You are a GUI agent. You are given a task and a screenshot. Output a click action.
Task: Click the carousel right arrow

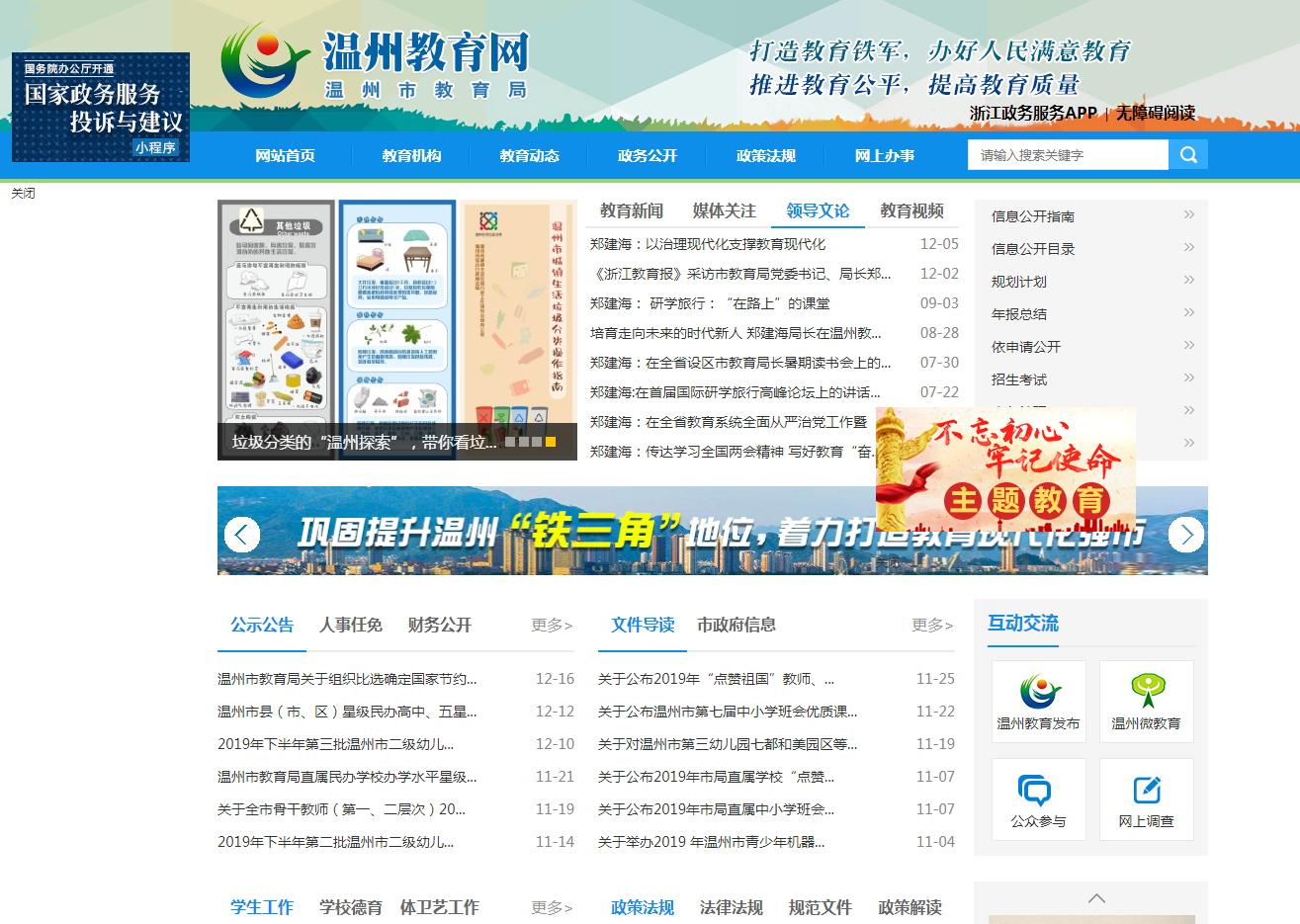click(x=1185, y=534)
